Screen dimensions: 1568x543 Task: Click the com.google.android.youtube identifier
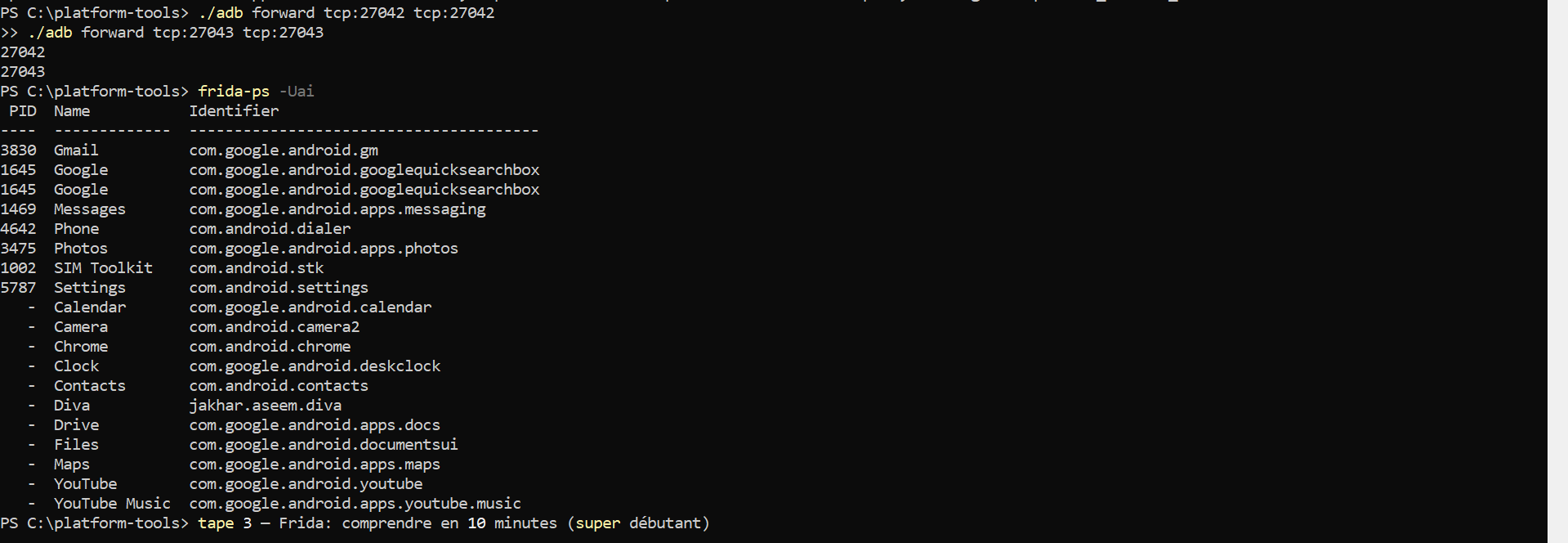click(306, 484)
